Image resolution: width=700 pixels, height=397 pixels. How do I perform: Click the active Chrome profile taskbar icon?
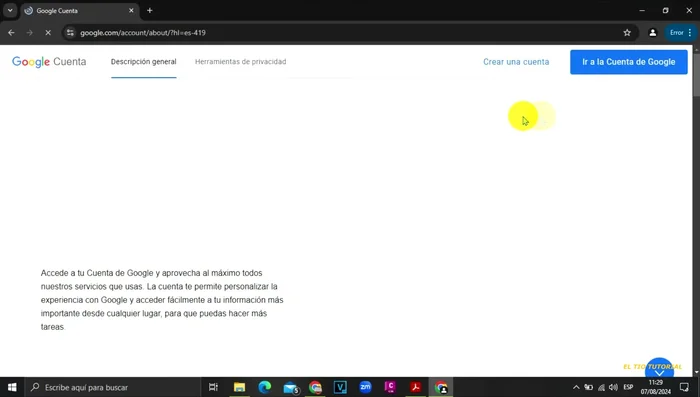click(x=441, y=387)
